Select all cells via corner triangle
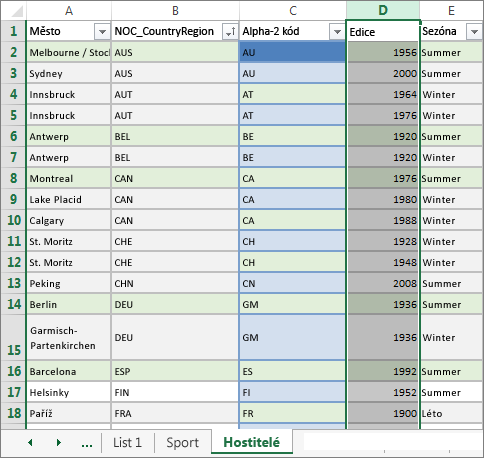 pyautogui.click(x=16, y=11)
